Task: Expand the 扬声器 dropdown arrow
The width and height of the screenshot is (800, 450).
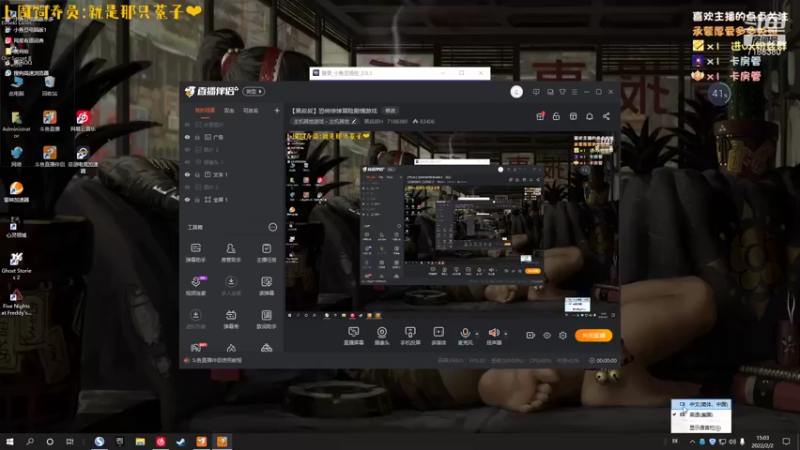Action: pos(506,334)
